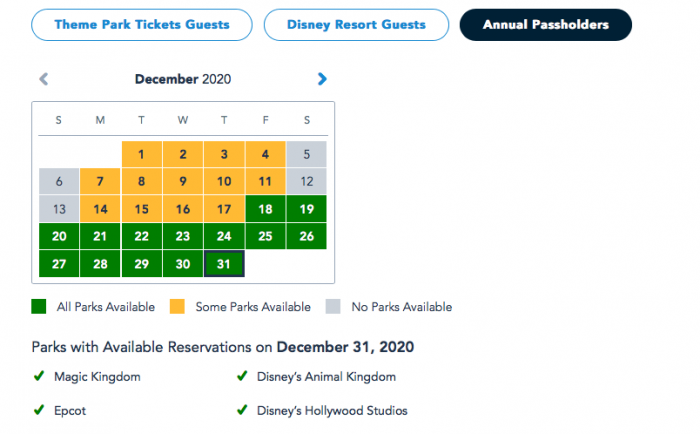
Task: Select December 31 on the calendar
Action: click(x=224, y=264)
